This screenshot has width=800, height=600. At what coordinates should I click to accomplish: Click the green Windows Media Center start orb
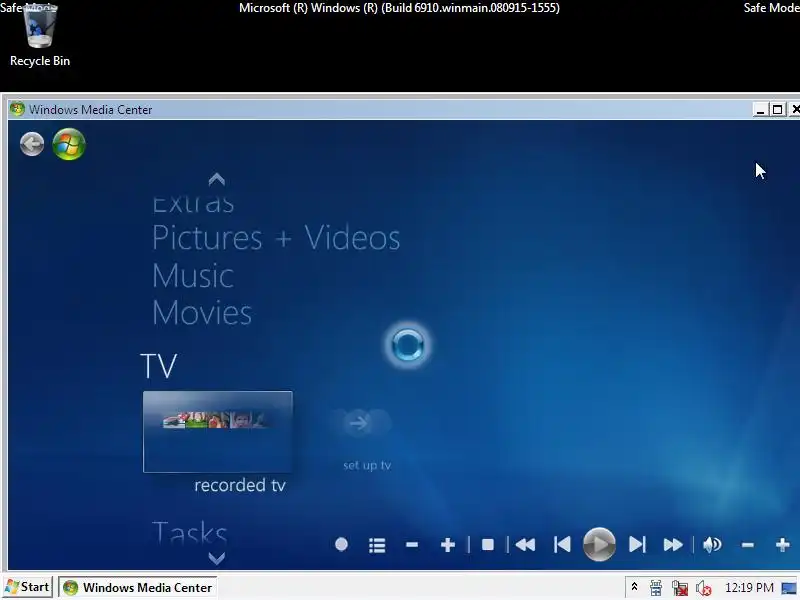pyautogui.click(x=69, y=144)
